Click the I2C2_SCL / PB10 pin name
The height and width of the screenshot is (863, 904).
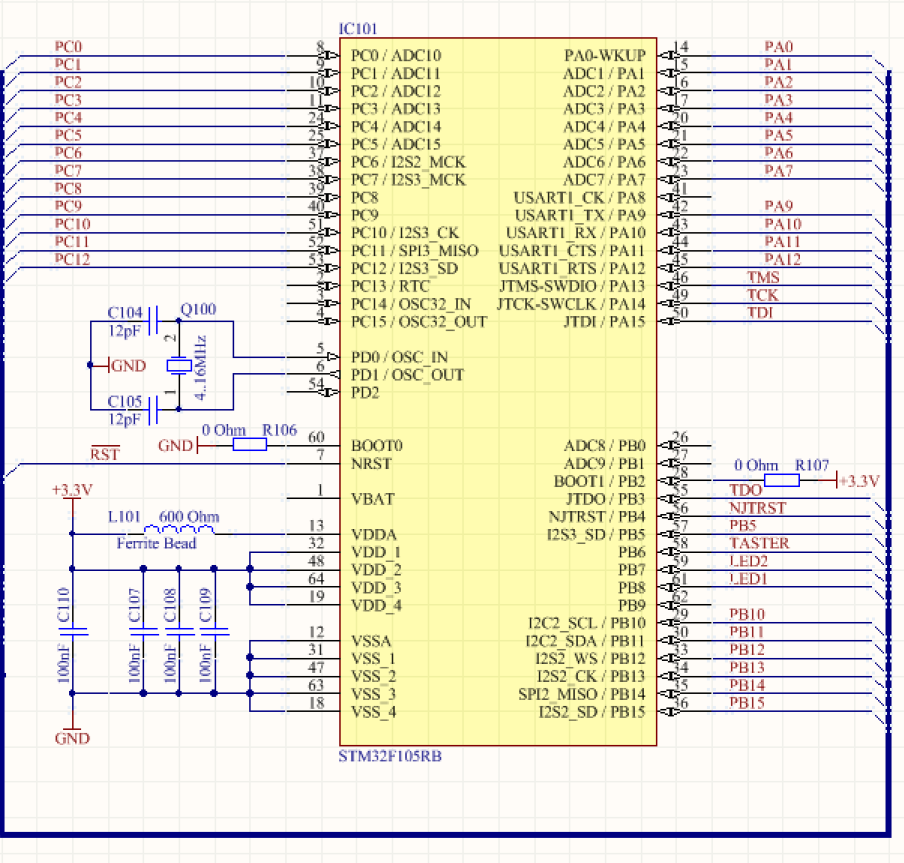(x=587, y=623)
